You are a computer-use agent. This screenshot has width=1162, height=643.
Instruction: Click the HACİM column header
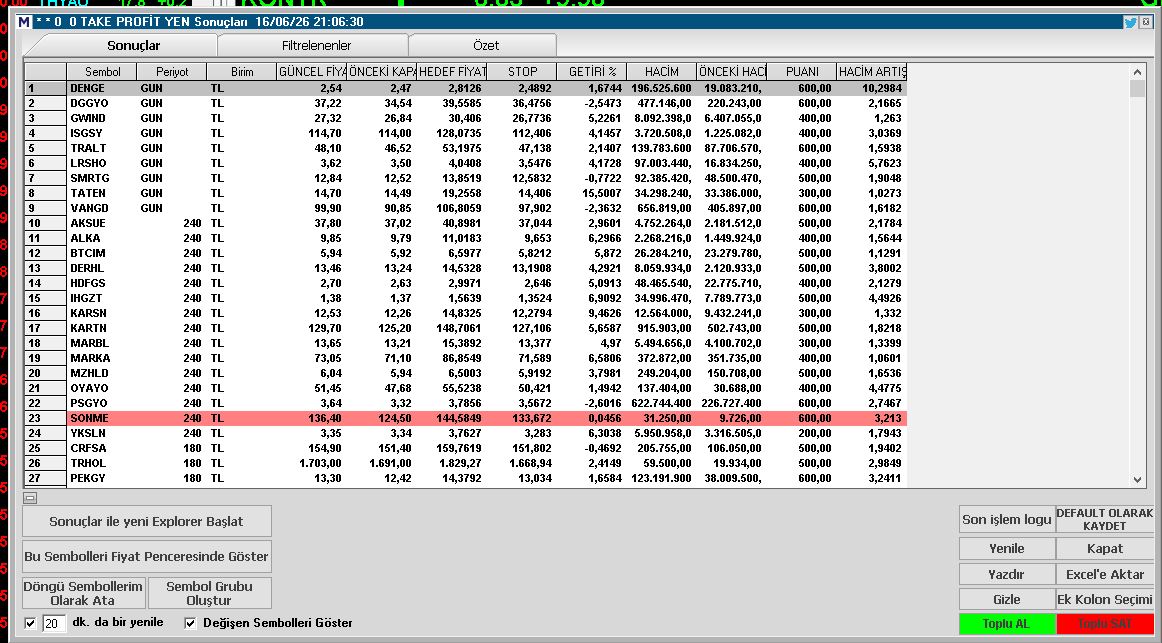point(662,72)
